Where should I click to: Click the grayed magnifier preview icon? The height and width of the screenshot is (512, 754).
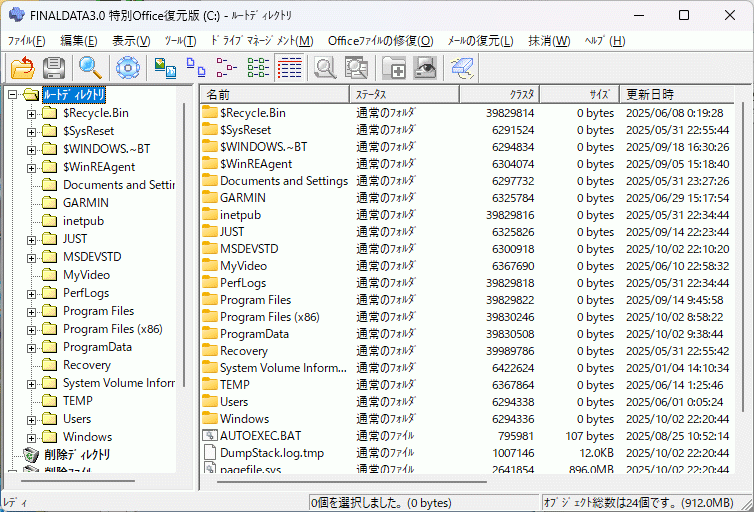pyautogui.click(x=325, y=67)
